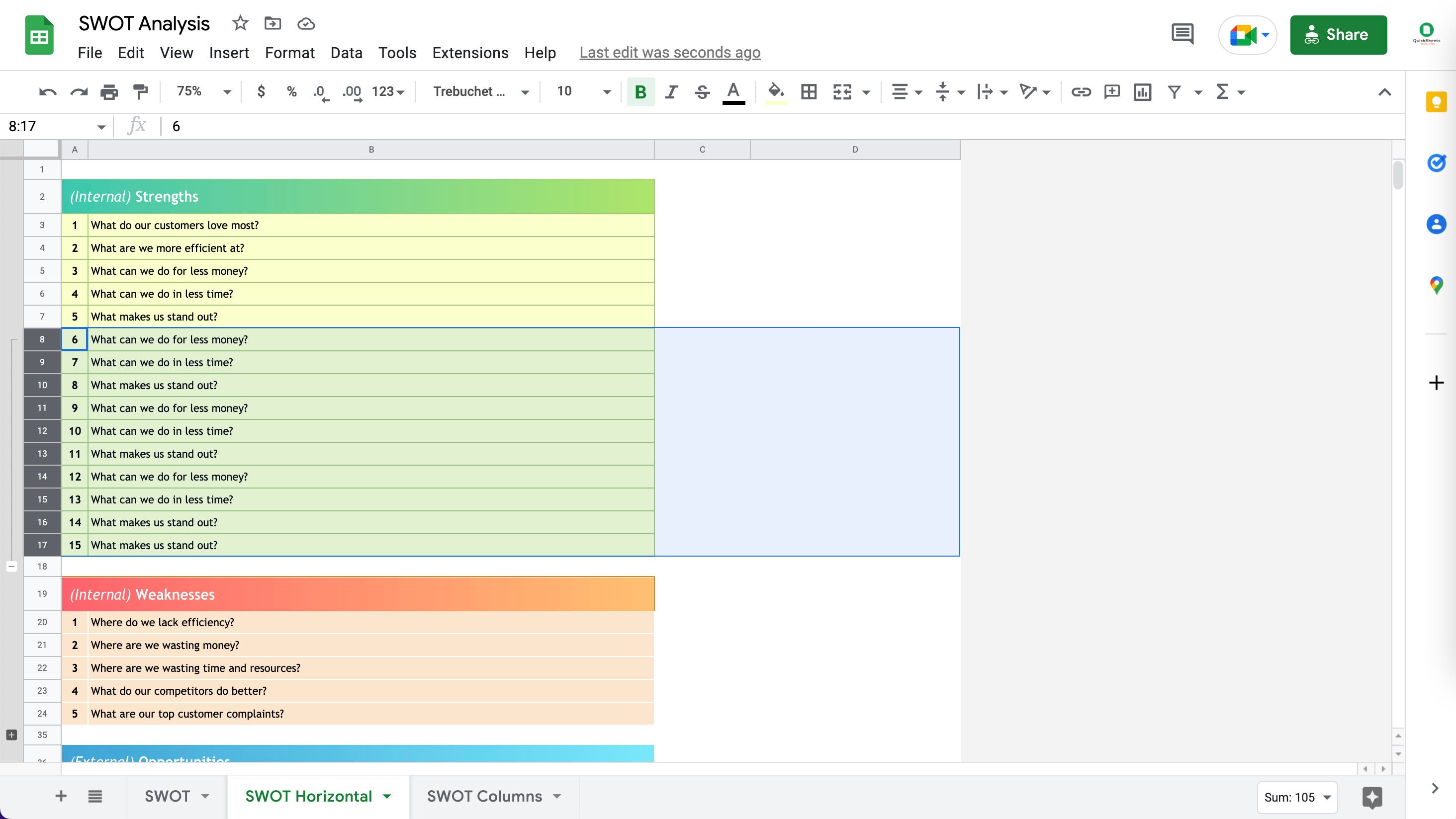Viewport: 1456px width, 819px height.
Task: Open the Extensions menu
Action: coord(470,53)
